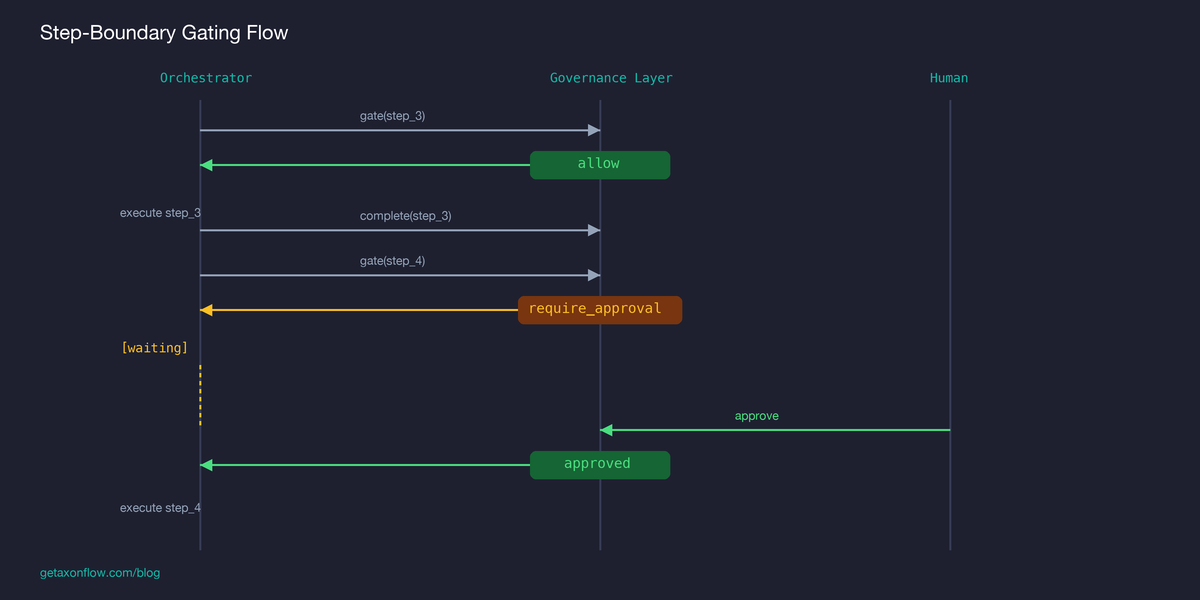Click the arrowhead of the approve arrow
The image size is (1200, 600).
point(606,429)
